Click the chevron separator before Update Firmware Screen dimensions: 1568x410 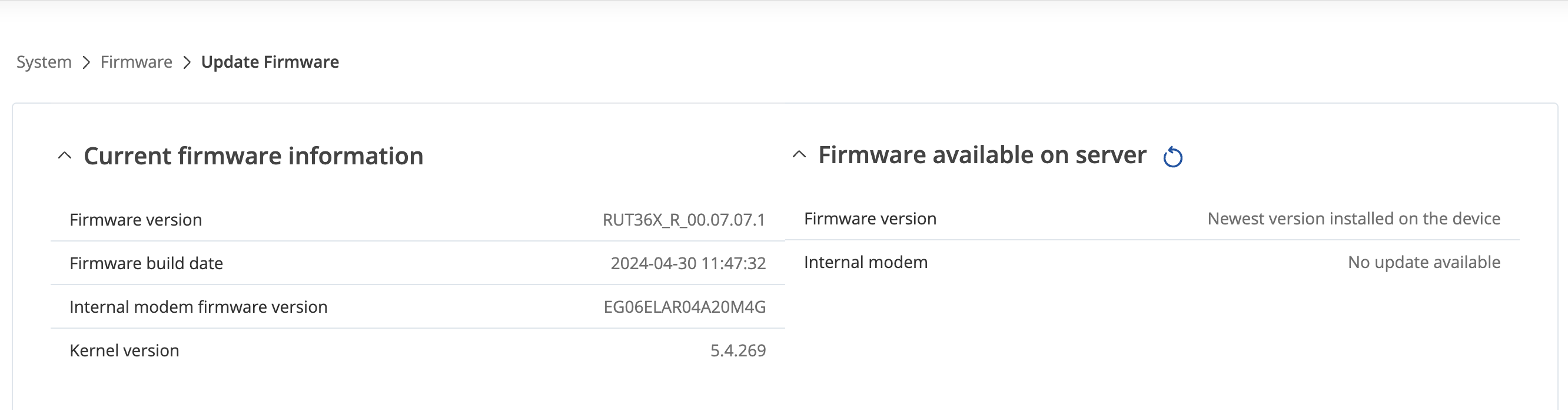coord(187,62)
